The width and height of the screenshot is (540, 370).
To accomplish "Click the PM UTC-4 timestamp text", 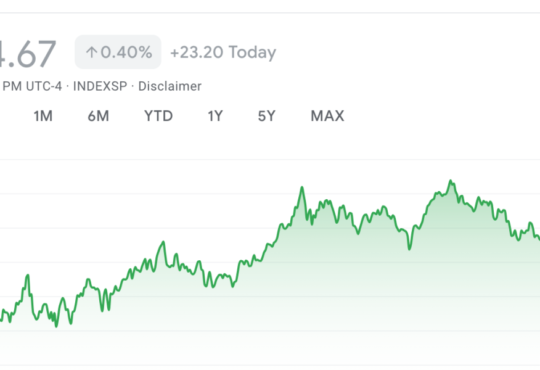I will pos(32,86).
